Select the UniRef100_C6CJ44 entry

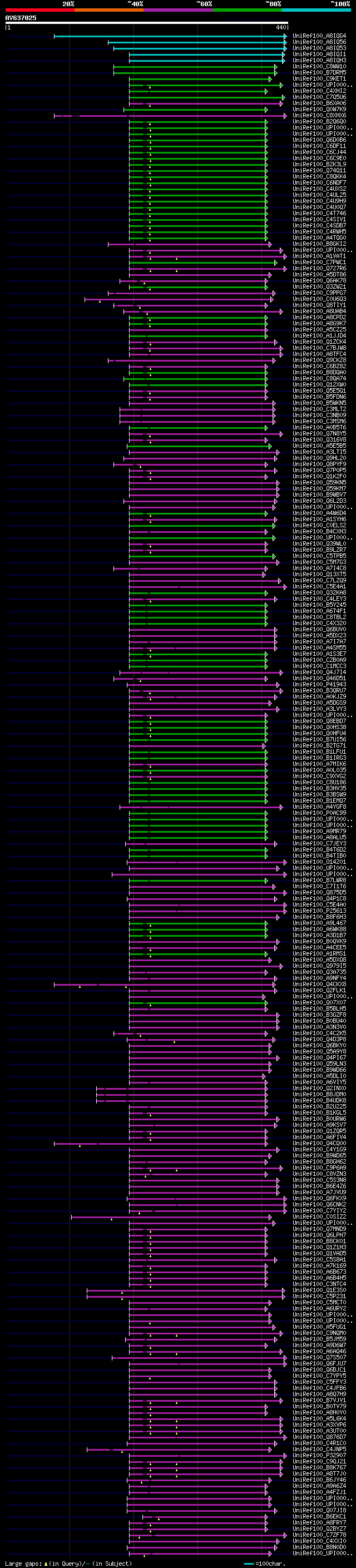click(x=319, y=152)
